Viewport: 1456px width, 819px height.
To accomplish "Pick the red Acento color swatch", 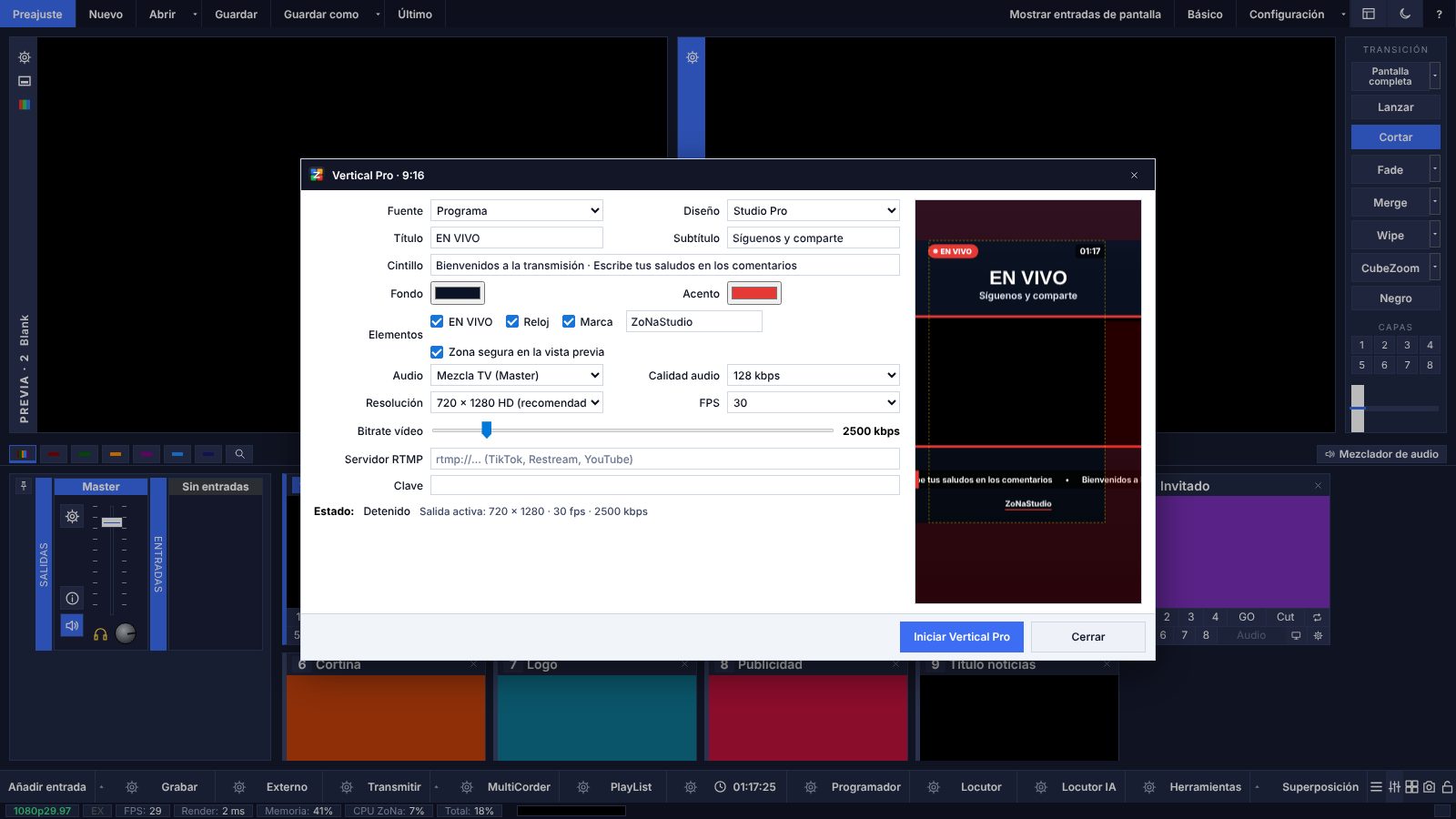I will pos(754,293).
